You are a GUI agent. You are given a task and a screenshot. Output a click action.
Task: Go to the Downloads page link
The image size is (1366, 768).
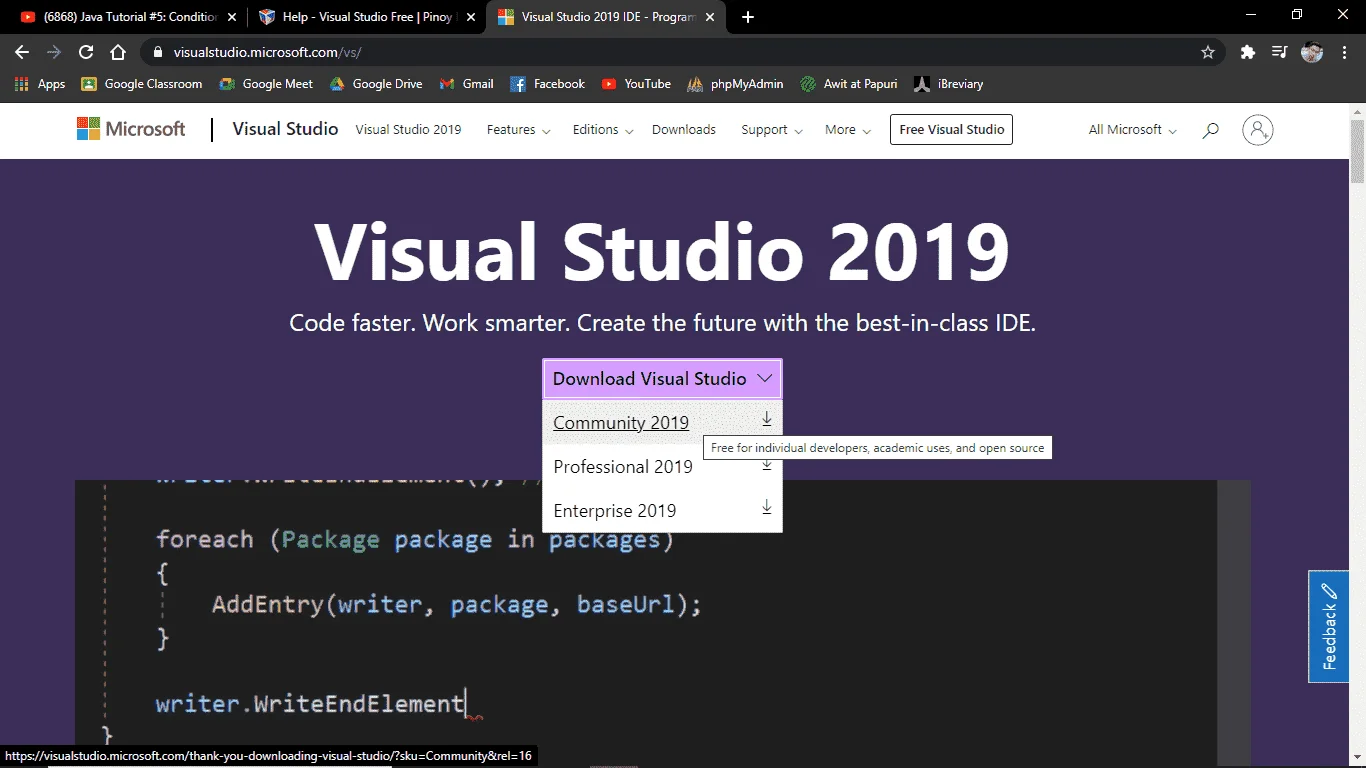pyautogui.click(x=684, y=130)
